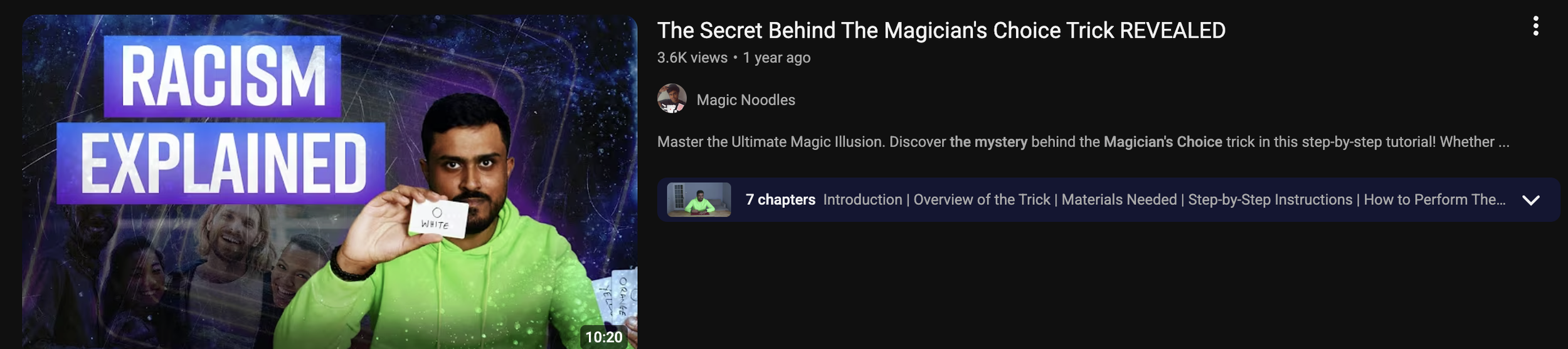Select the Materials Needed chapter text

tap(1119, 200)
